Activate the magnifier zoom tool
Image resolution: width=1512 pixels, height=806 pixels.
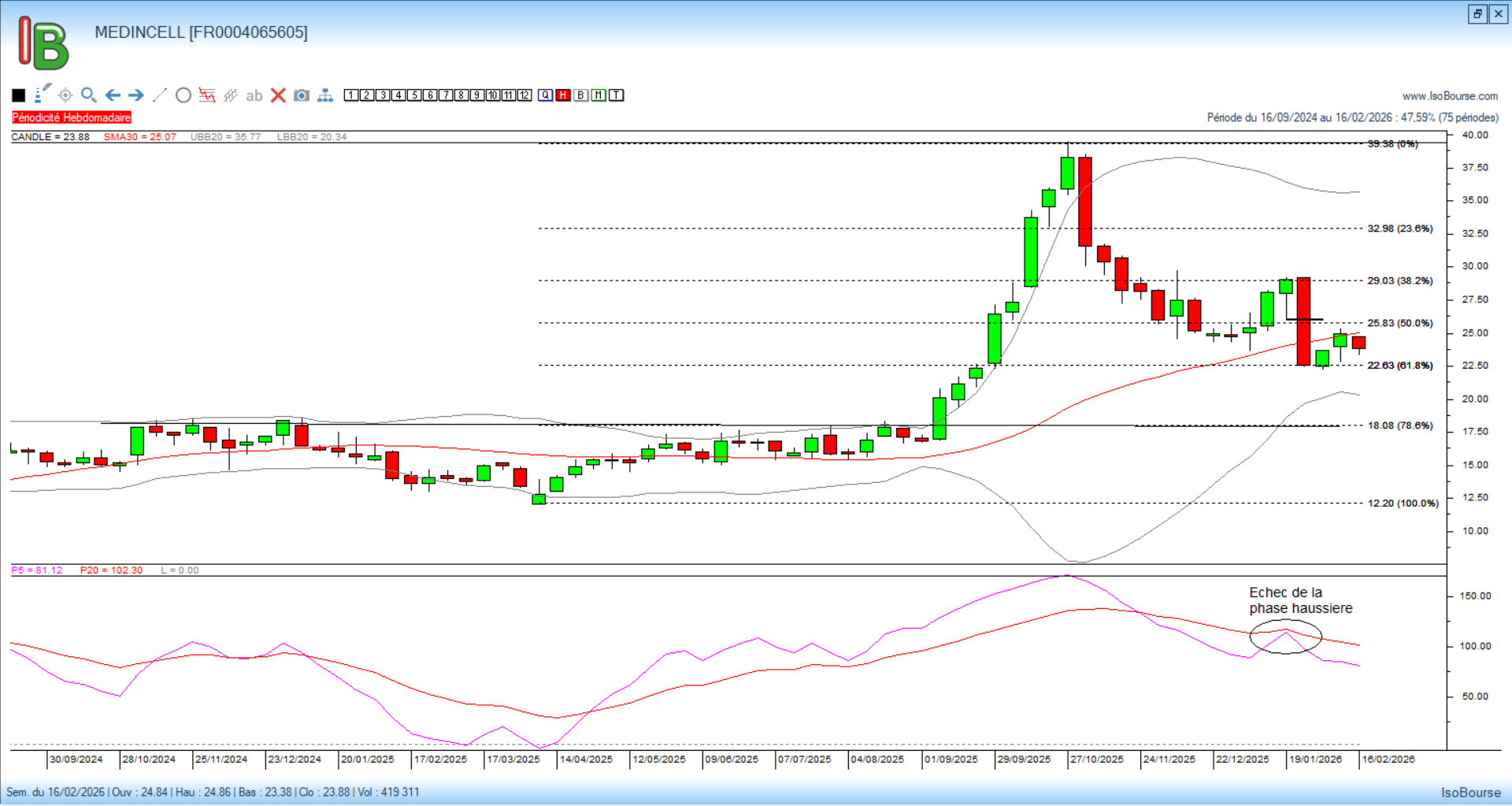[88, 95]
